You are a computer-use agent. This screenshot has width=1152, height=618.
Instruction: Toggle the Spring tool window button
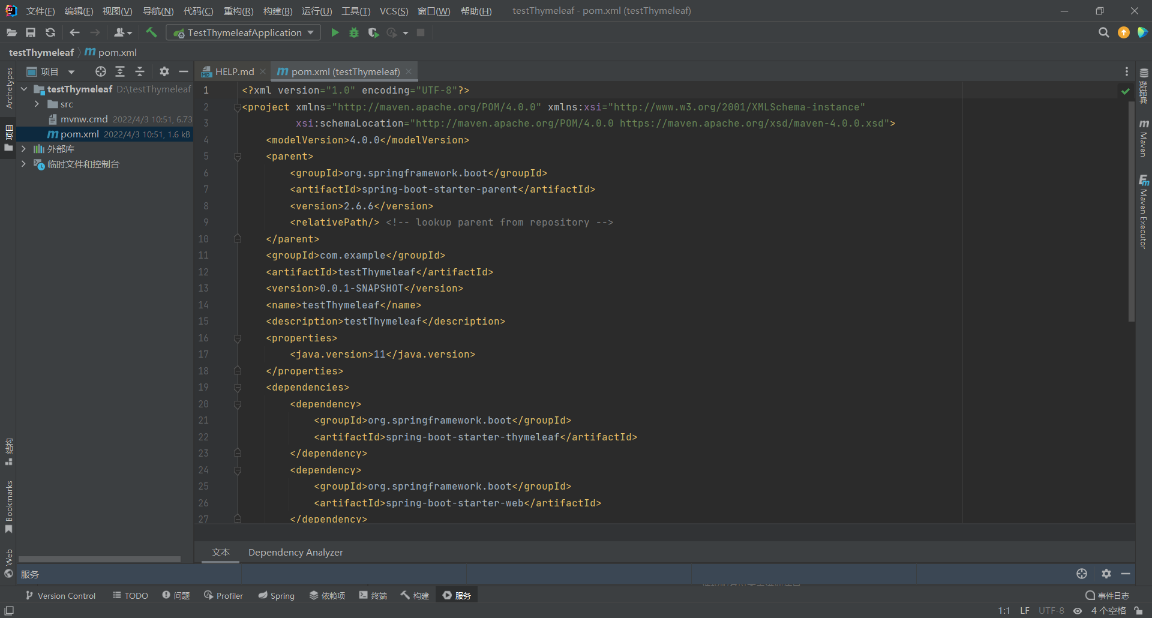tap(276, 595)
